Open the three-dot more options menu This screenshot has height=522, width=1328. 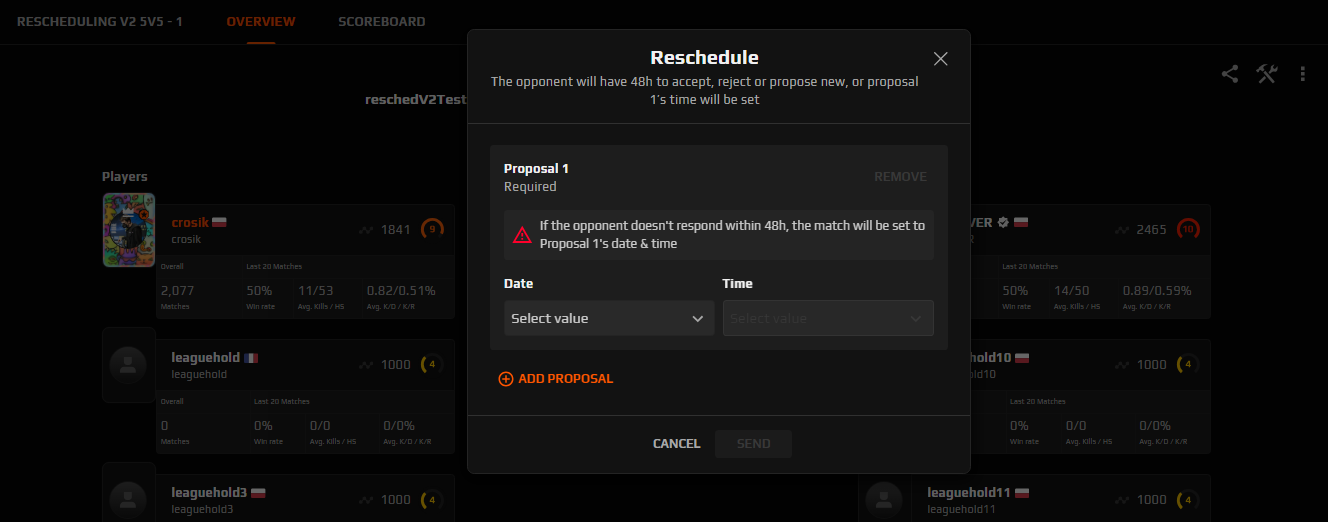point(1303,74)
